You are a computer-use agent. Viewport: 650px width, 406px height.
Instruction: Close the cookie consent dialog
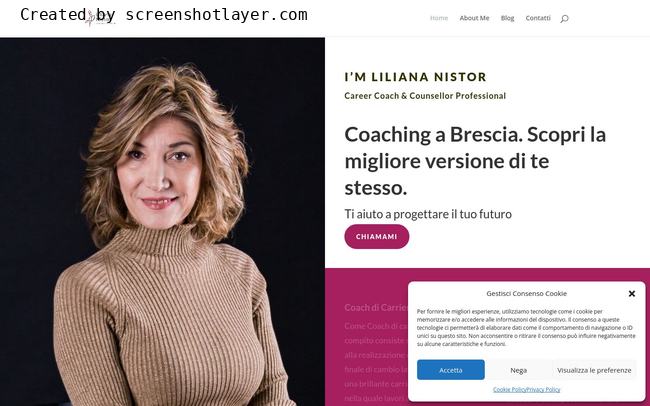(631, 294)
